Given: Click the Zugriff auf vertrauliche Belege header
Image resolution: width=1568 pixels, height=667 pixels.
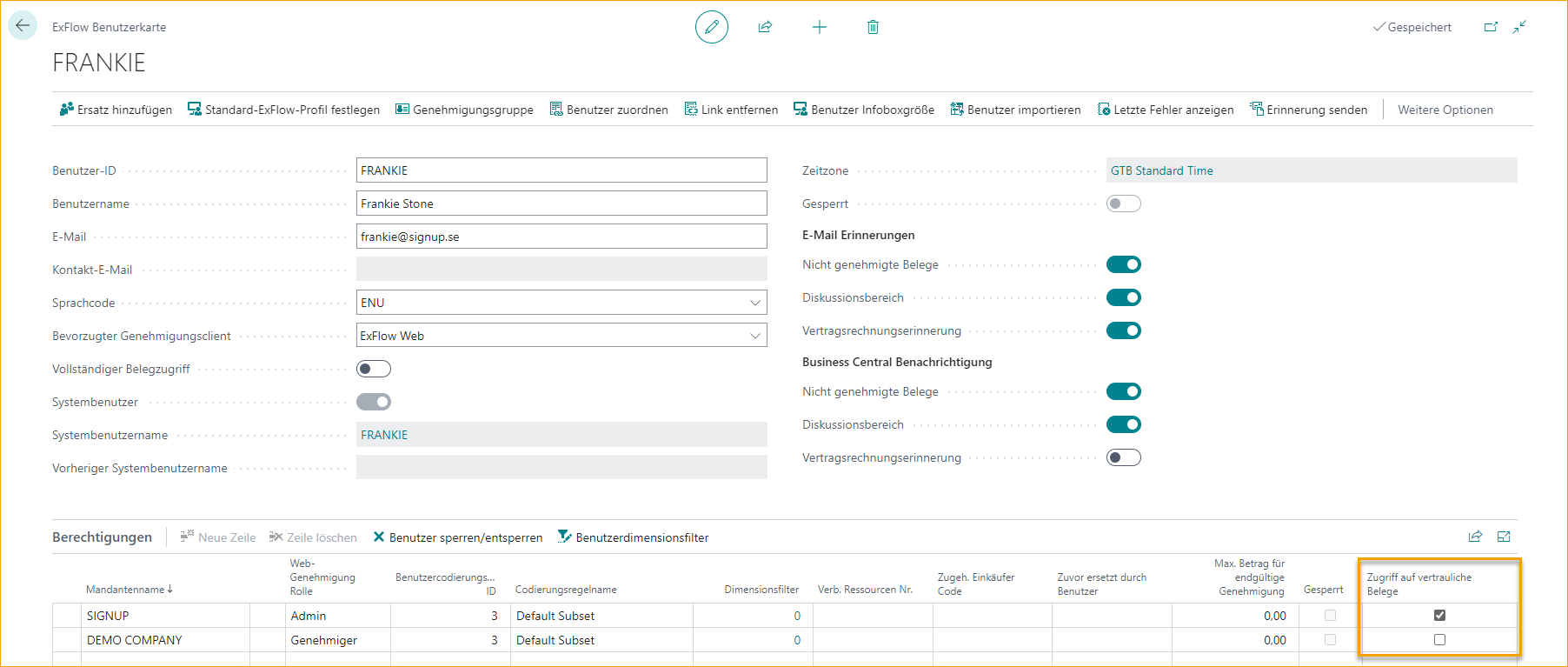Looking at the screenshot, I should 1419,584.
